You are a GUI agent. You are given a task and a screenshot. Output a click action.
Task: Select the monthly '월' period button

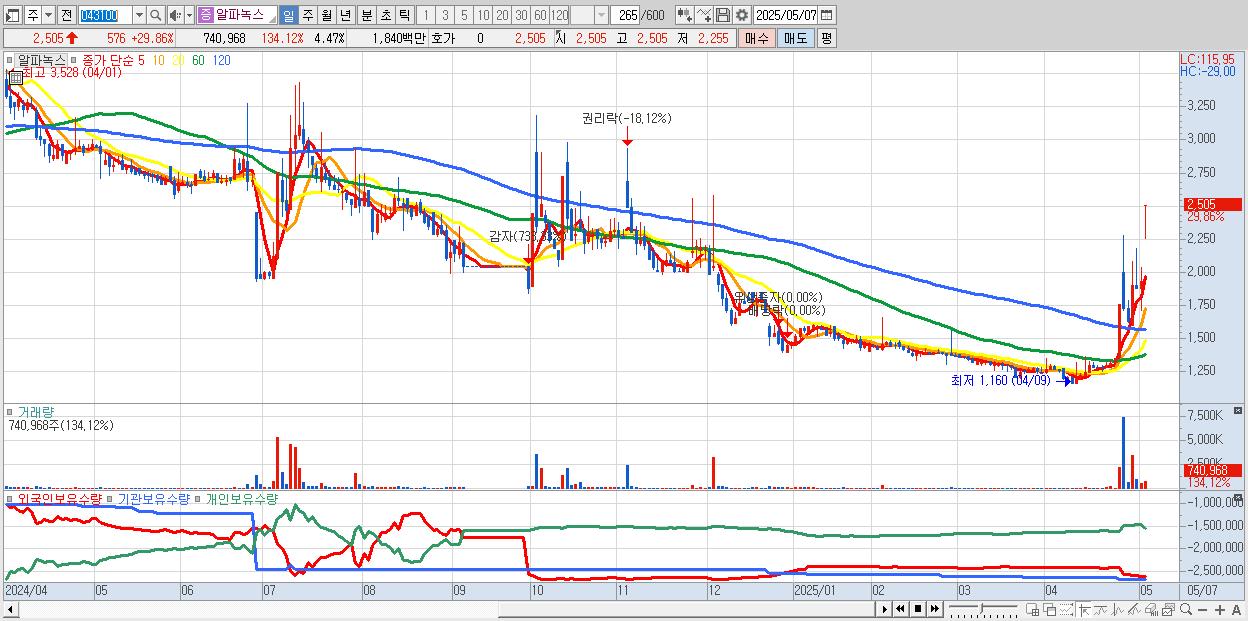tap(326, 15)
